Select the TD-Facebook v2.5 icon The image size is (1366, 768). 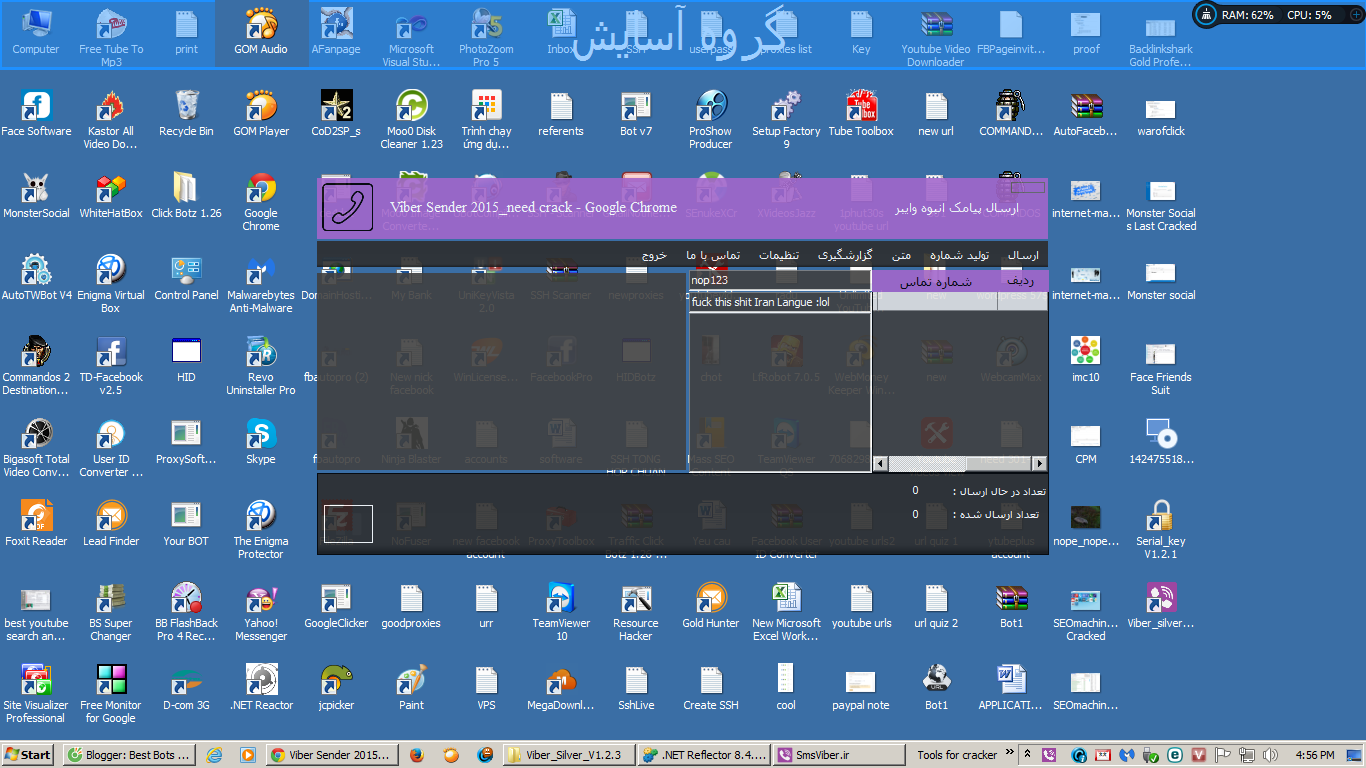click(111, 366)
